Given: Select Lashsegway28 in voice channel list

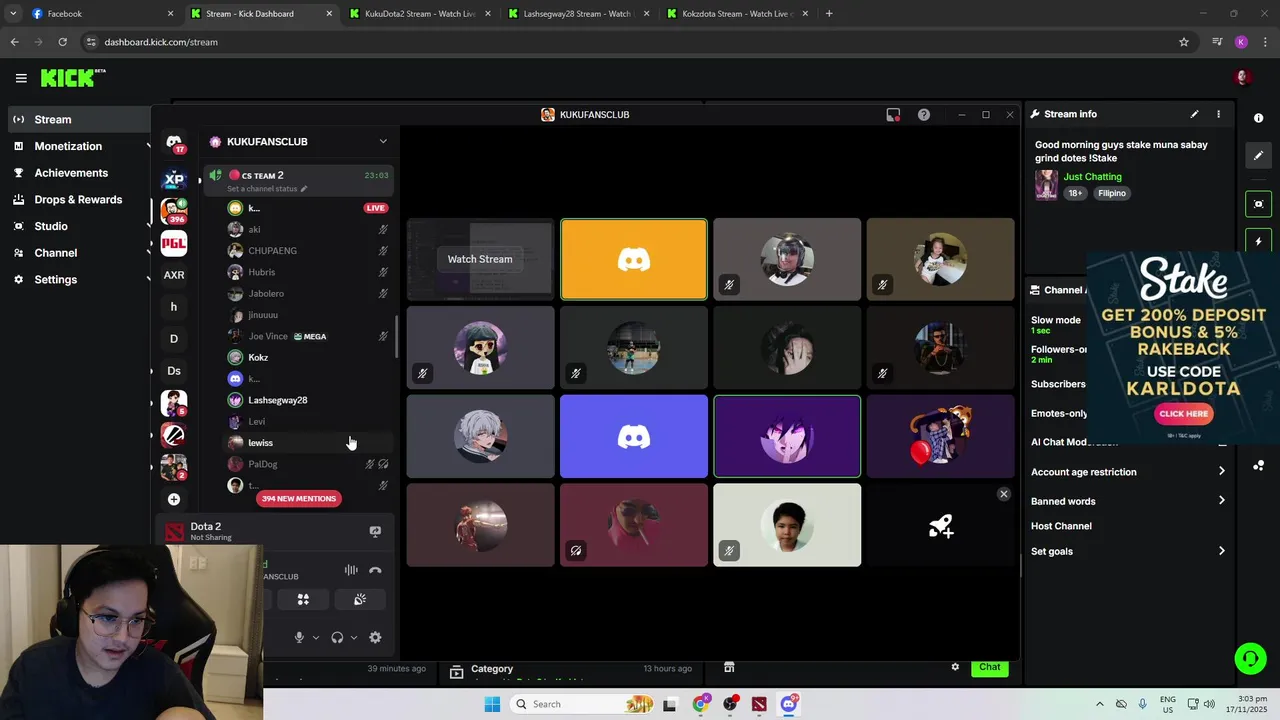Looking at the screenshot, I should [x=277, y=400].
